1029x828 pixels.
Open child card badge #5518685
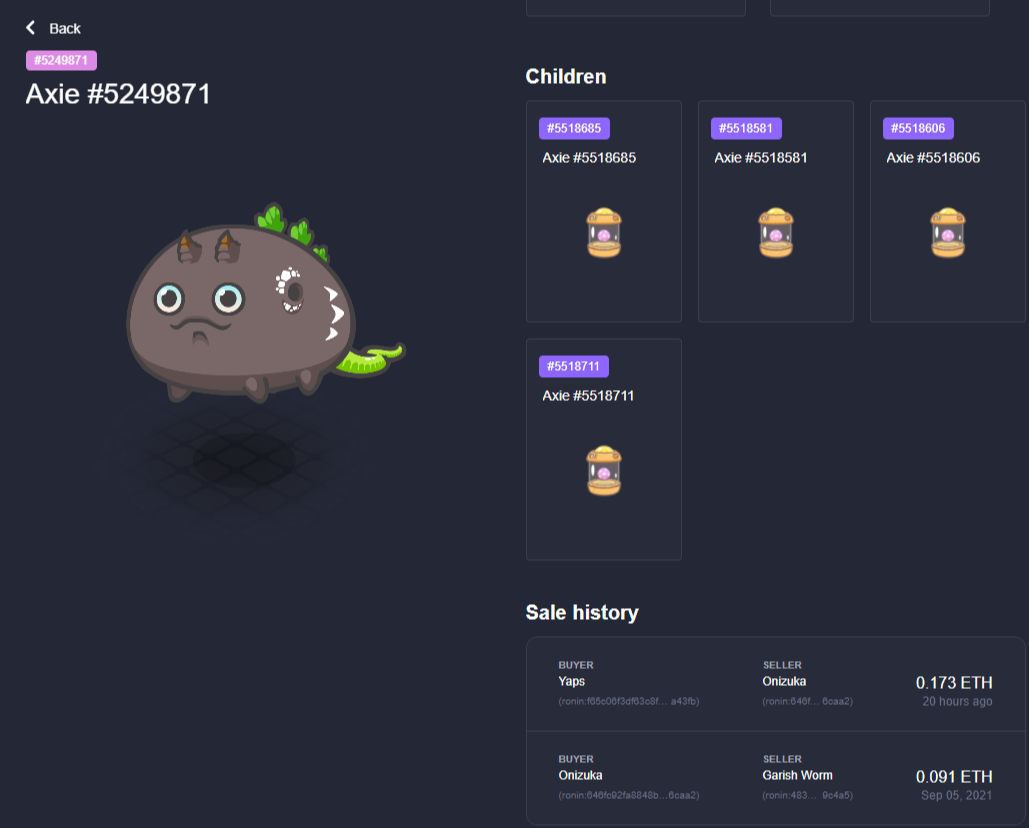[574, 128]
